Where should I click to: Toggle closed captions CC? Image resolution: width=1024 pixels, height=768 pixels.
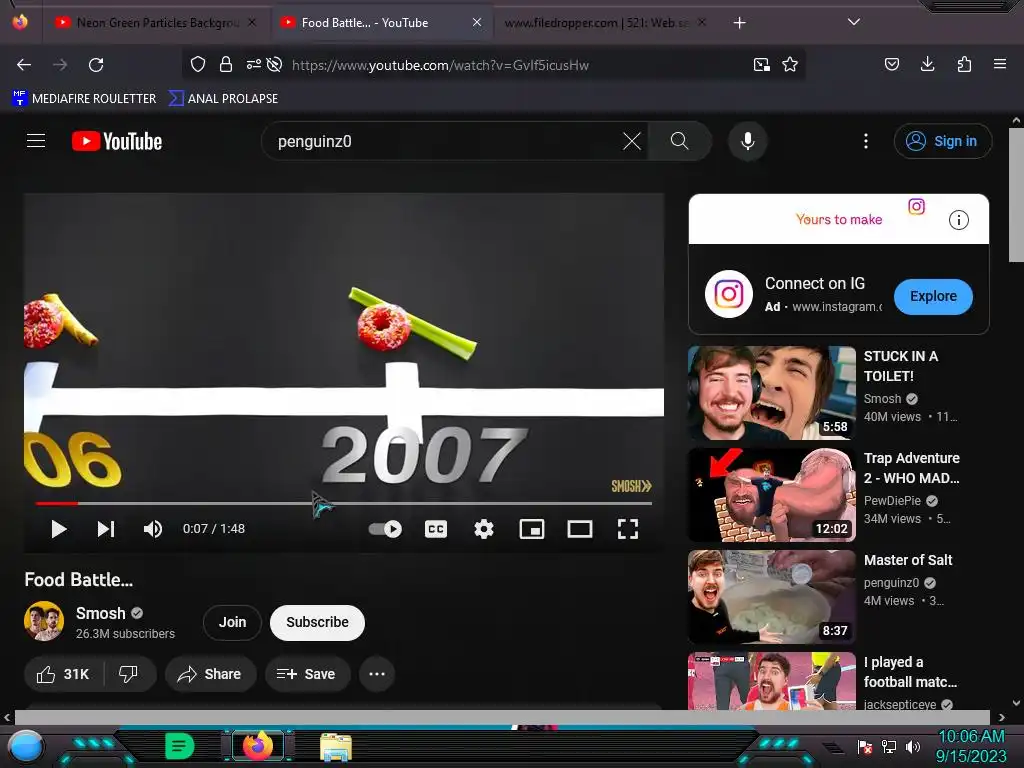coord(436,529)
